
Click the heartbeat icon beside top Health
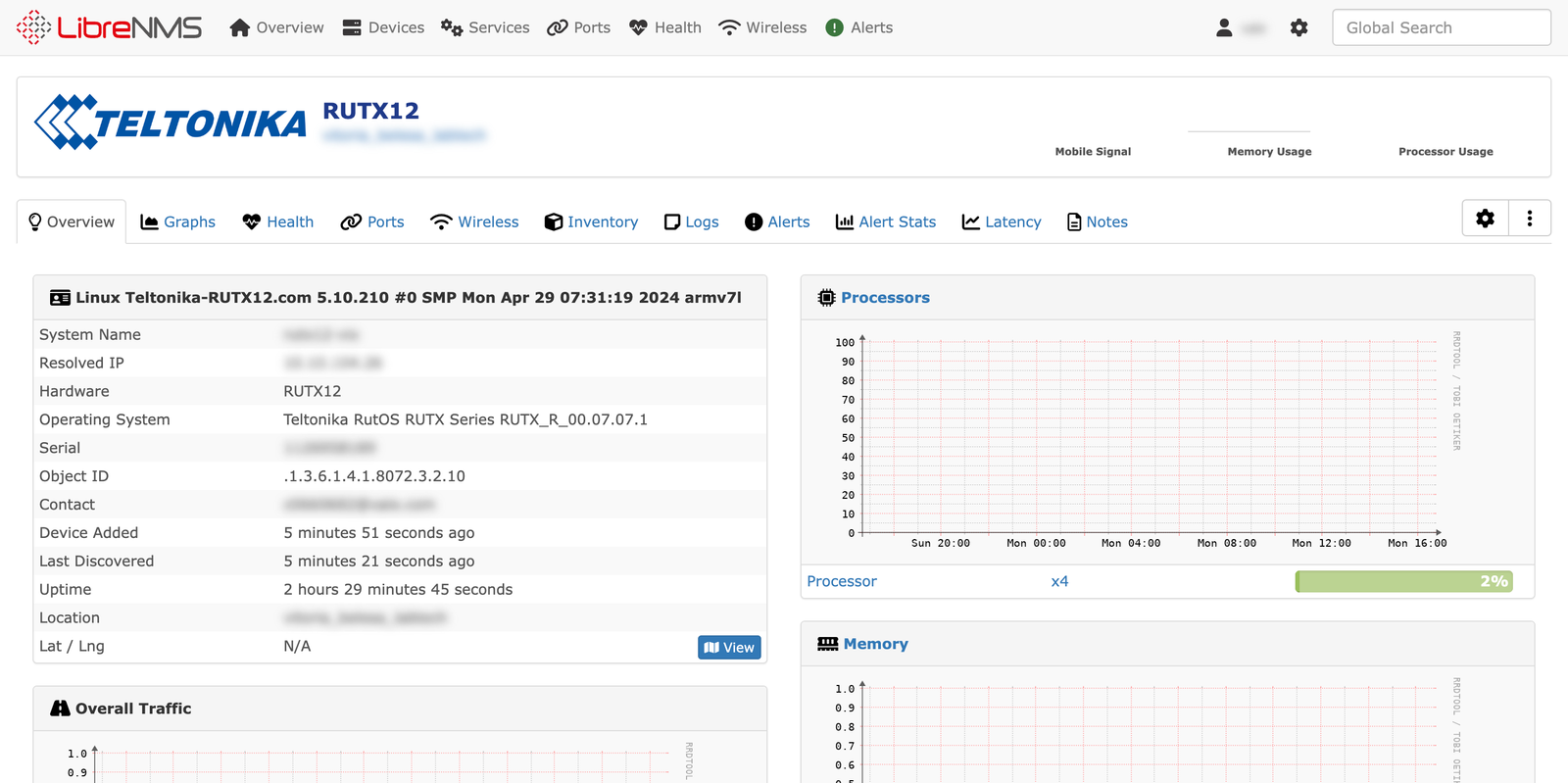coord(638,27)
